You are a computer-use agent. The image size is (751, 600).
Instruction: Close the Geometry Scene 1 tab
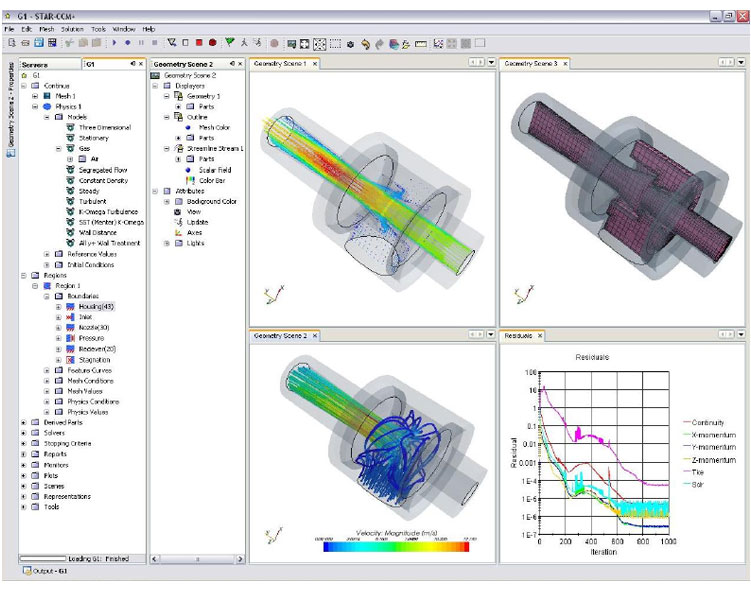pos(315,64)
